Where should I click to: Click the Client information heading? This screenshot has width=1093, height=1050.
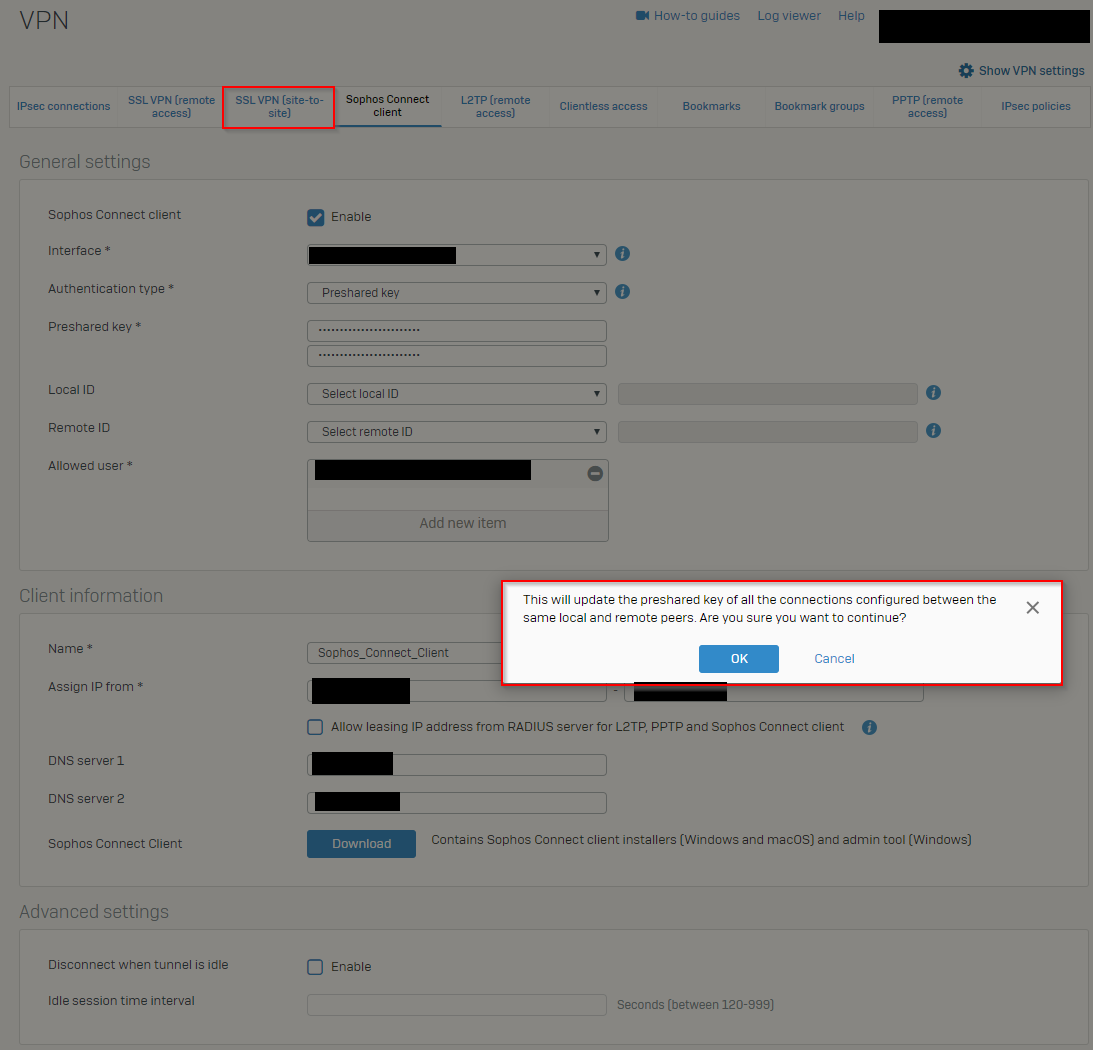pos(91,596)
